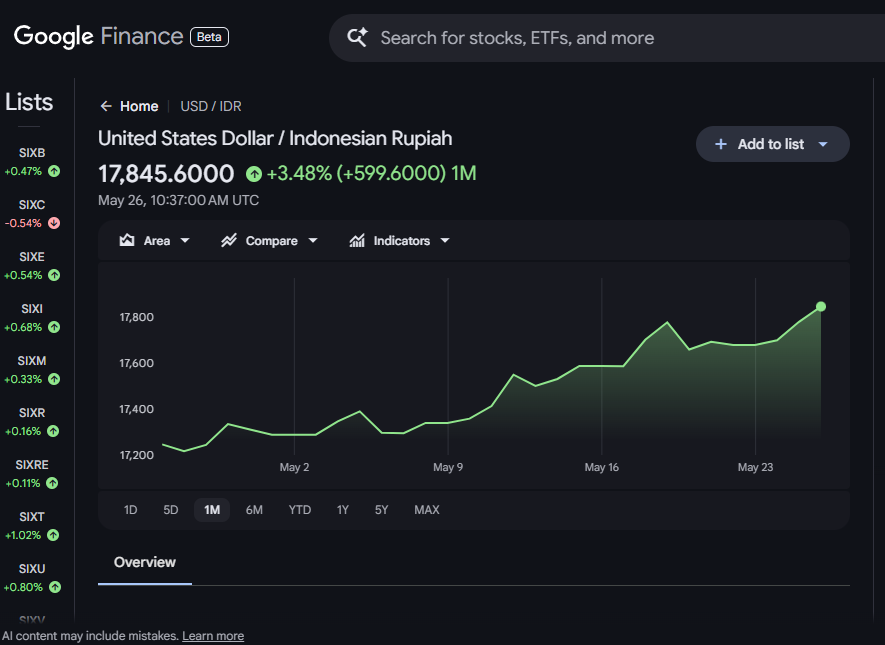Click the Add to list button

(772, 144)
